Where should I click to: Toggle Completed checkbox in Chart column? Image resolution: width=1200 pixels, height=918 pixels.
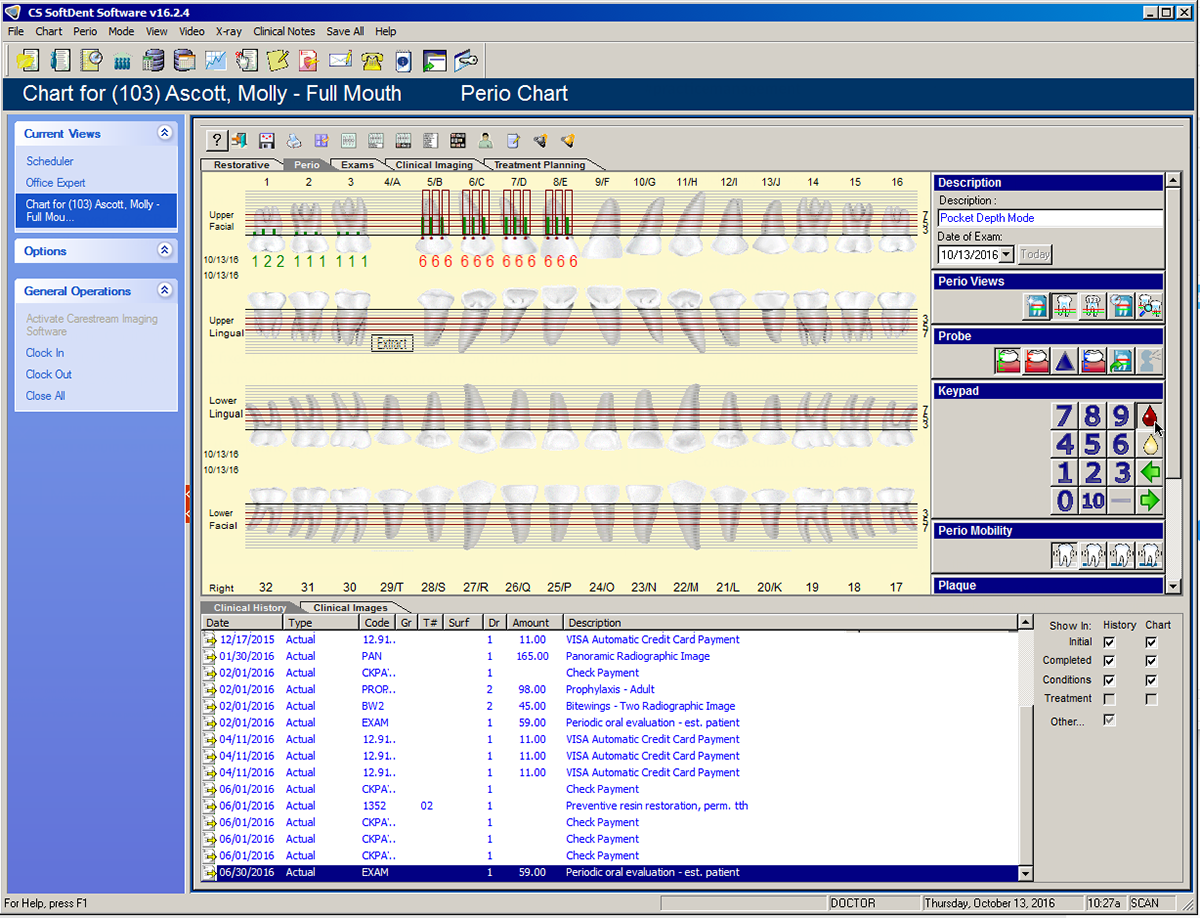pos(1151,661)
